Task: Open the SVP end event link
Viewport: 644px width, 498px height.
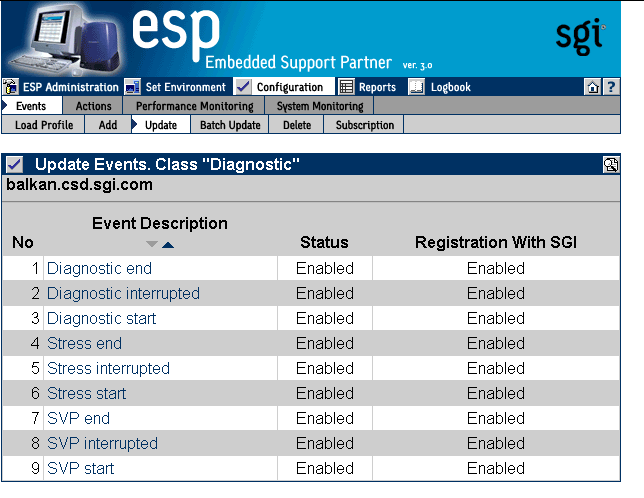Action: point(78,419)
